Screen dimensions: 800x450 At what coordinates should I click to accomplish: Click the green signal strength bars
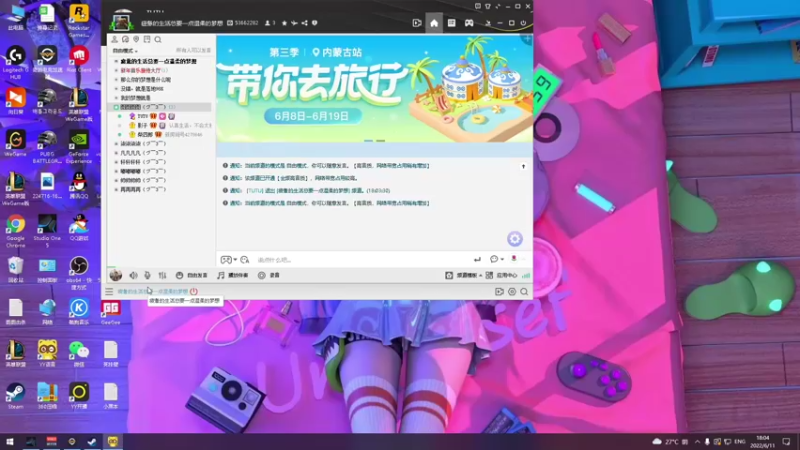click(526, 276)
